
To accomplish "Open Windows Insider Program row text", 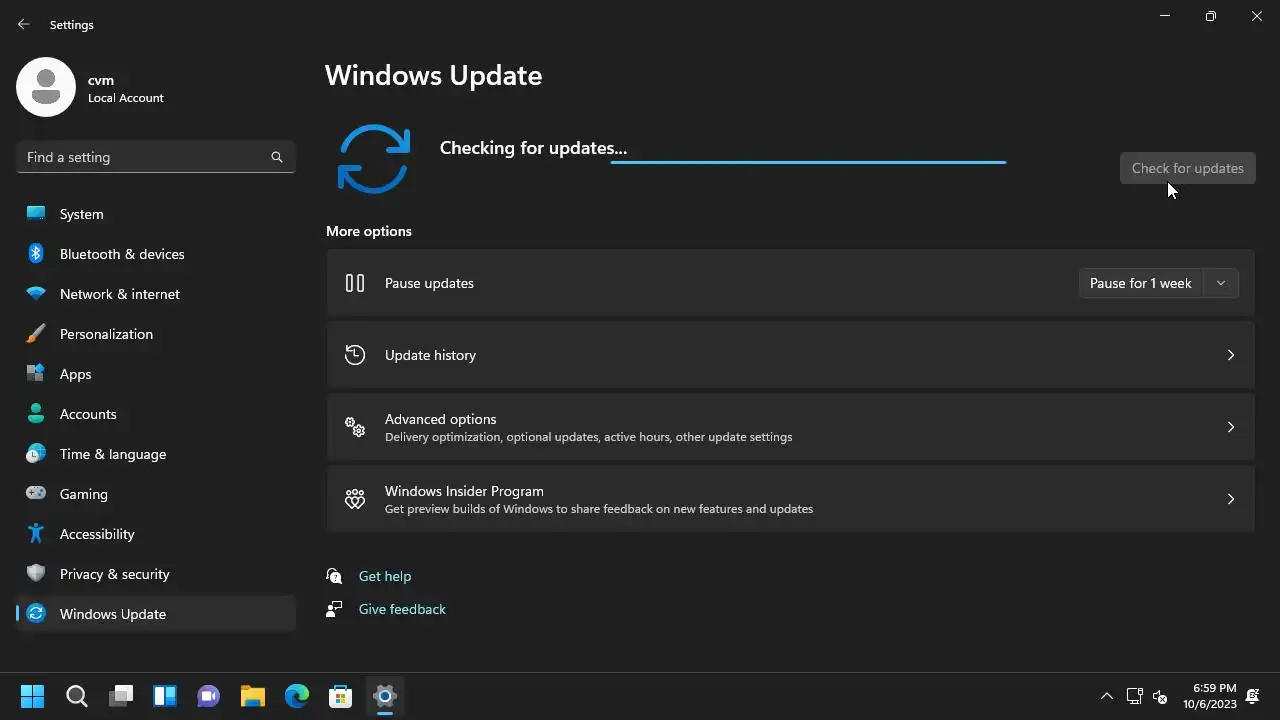I will coord(599,499).
